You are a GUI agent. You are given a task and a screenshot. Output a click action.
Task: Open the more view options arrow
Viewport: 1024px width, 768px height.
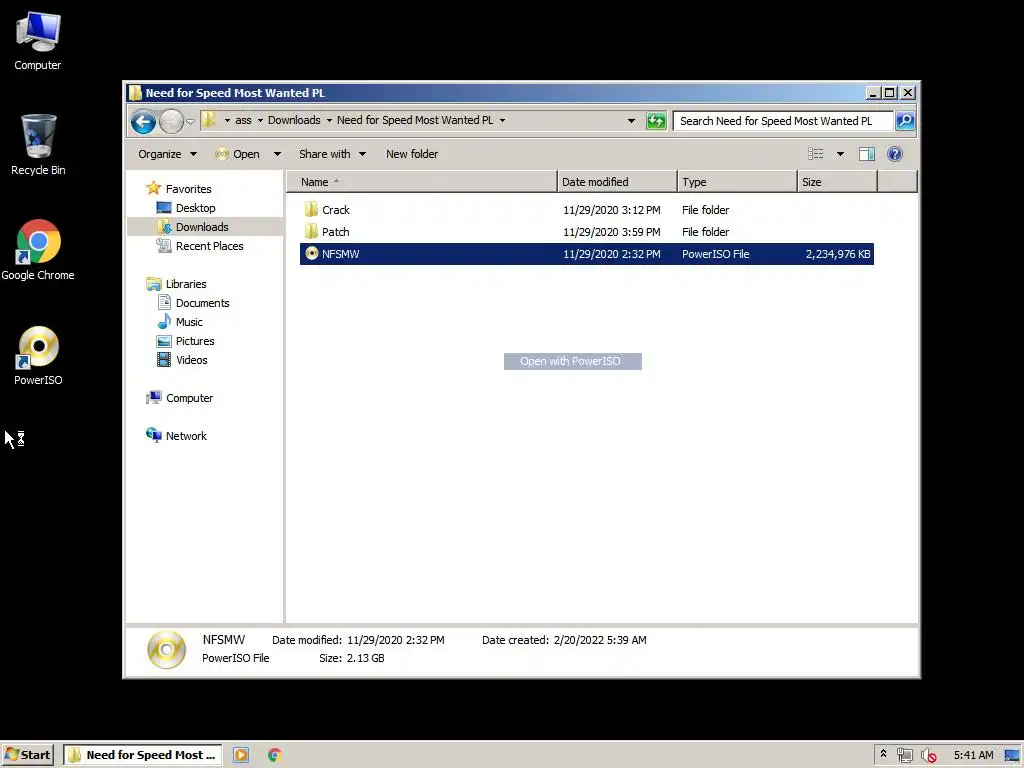pyautogui.click(x=840, y=154)
